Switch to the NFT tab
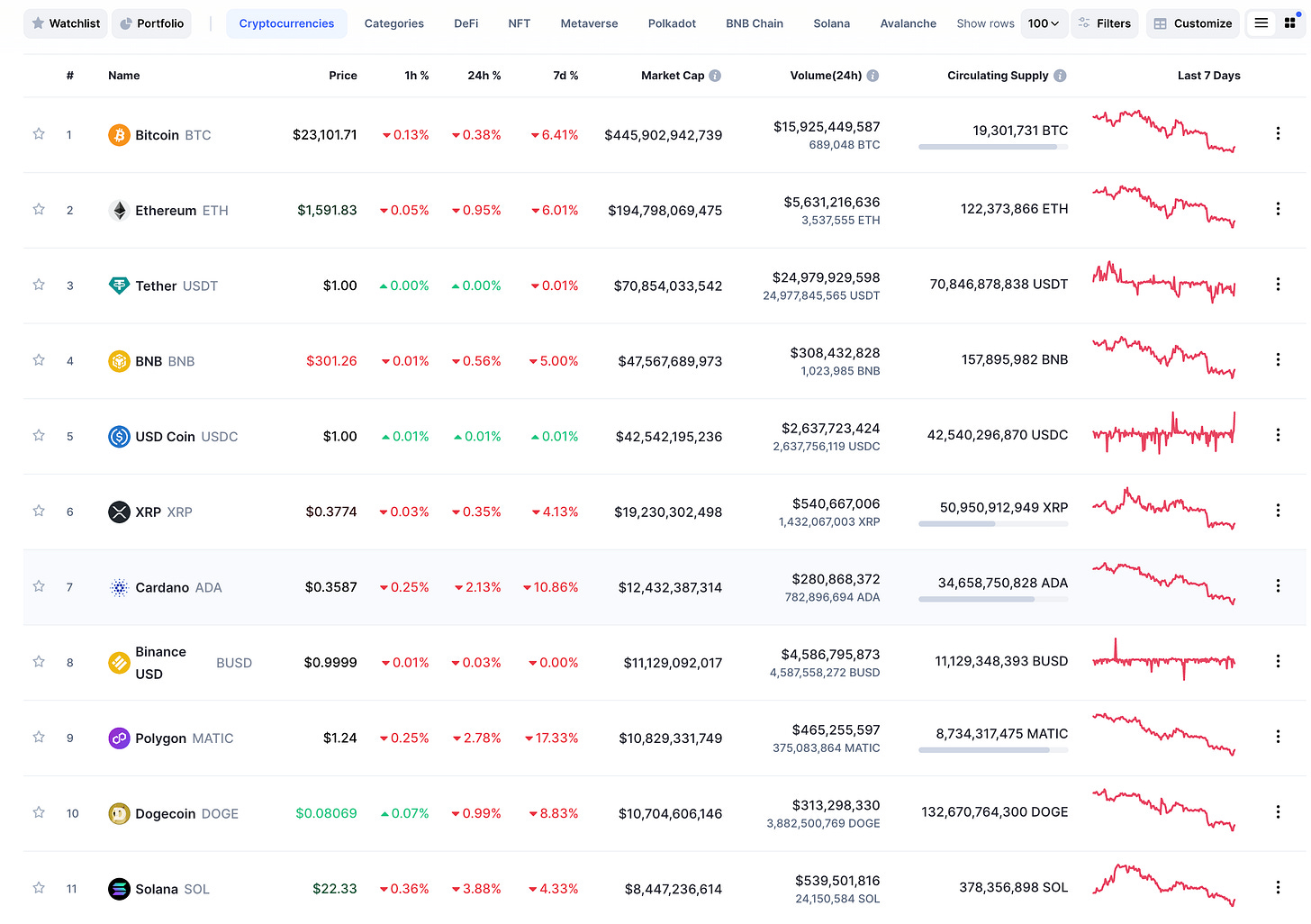 tap(519, 23)
